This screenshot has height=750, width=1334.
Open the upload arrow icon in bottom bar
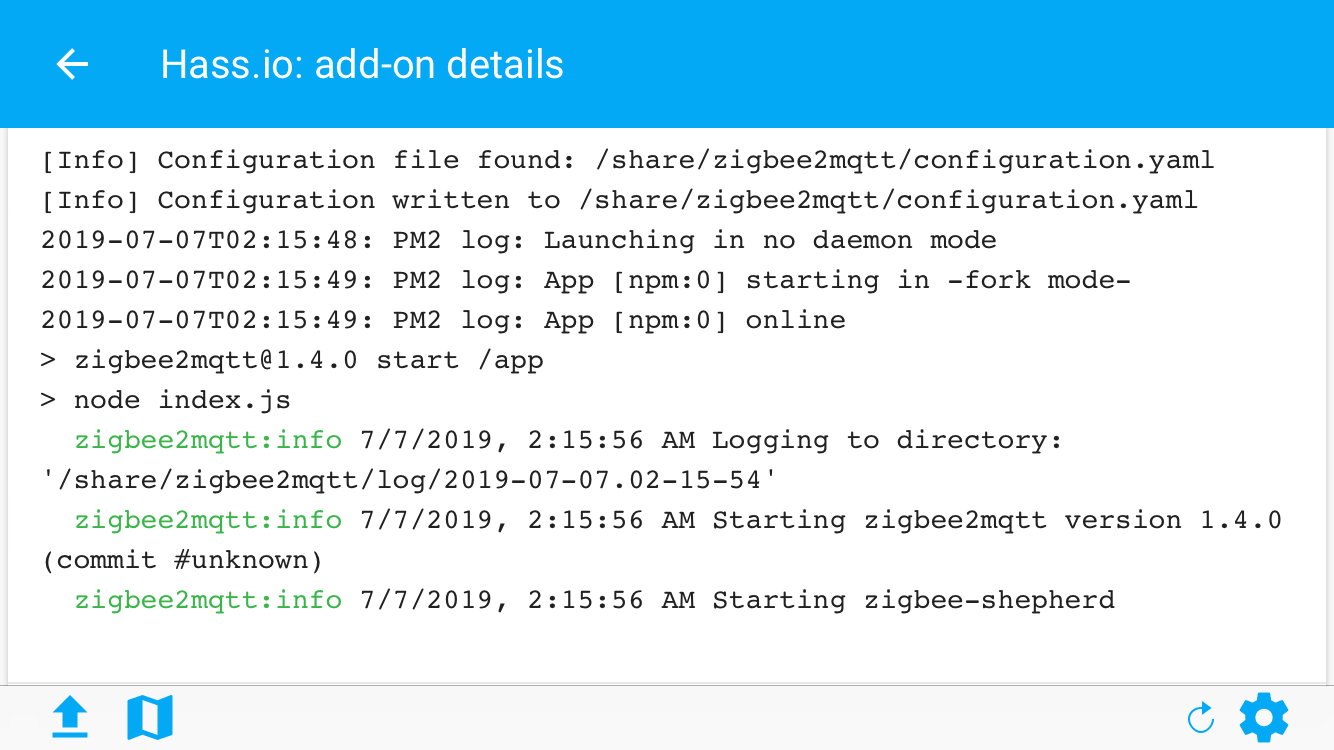tap(70, 717)
